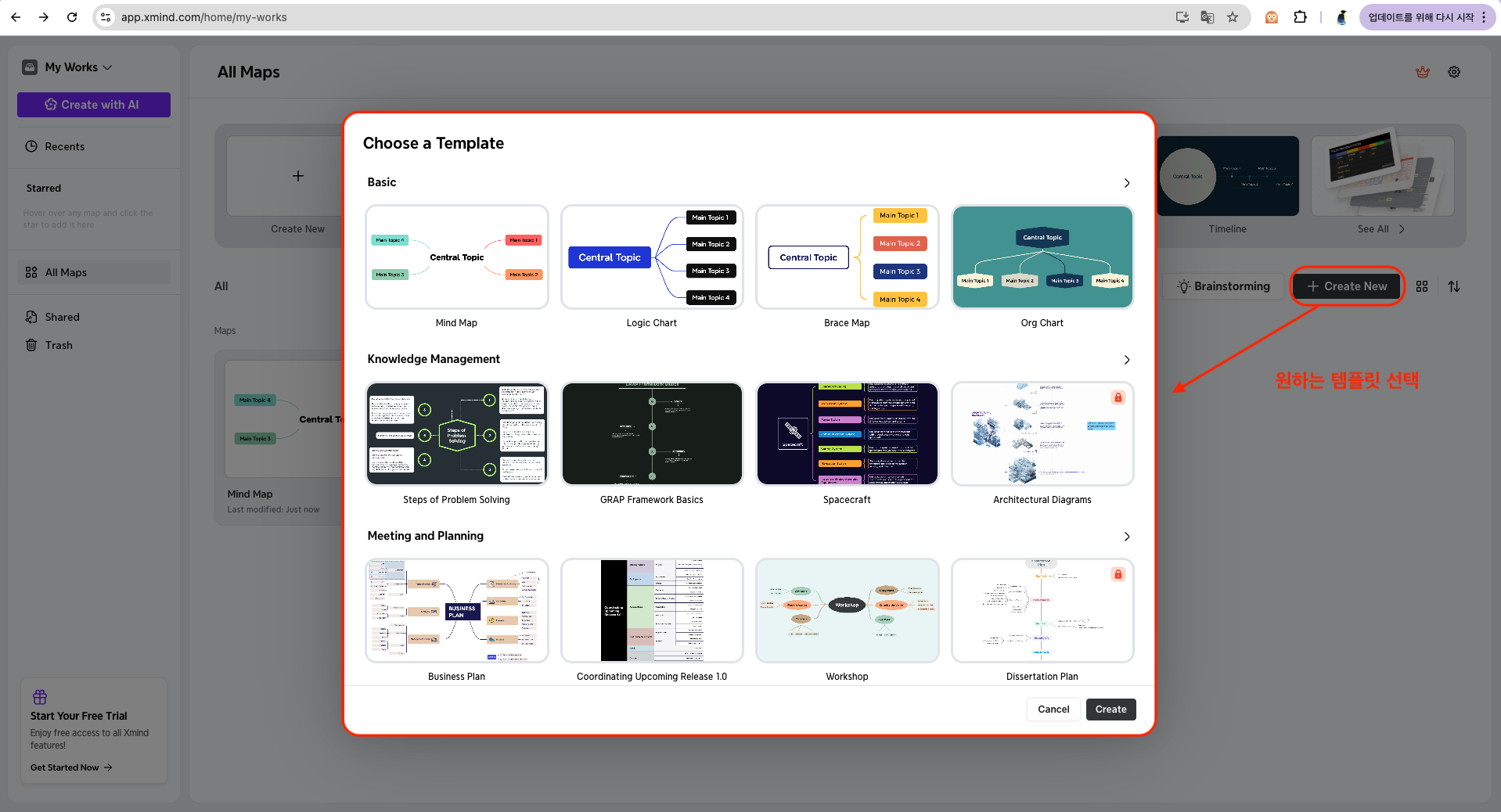
Task: Expand Knowledge Management templates arrow
Action: pyautogui.click(x=1126, y=360)
